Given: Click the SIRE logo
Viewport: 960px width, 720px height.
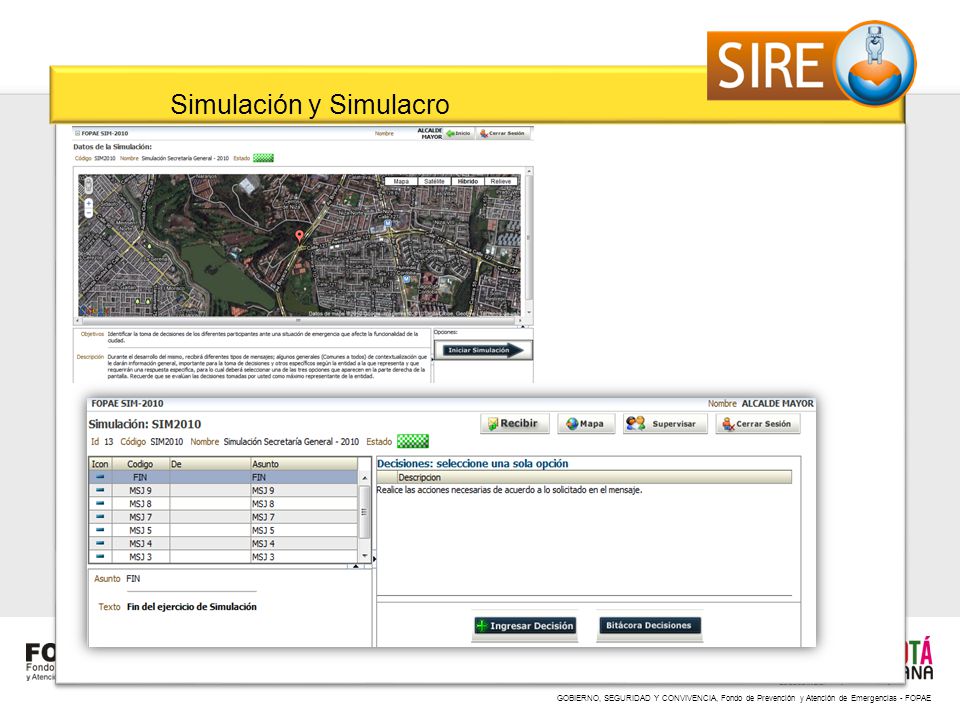Looking at the screenshot, I should pyautogui.click(x=812, y=65).
